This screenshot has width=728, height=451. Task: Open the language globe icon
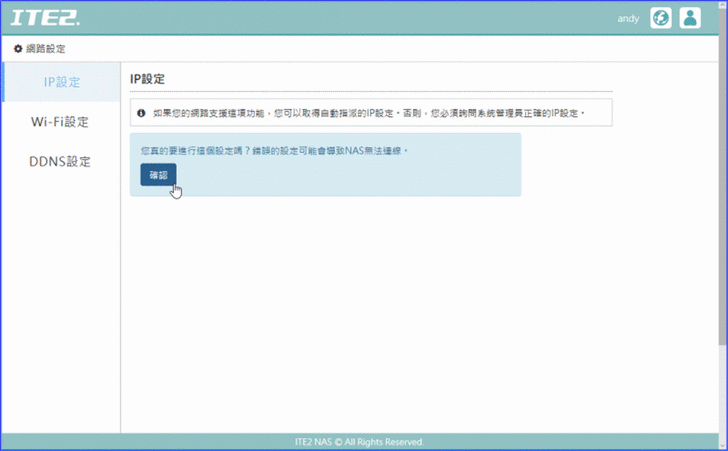tap(661, 18)
